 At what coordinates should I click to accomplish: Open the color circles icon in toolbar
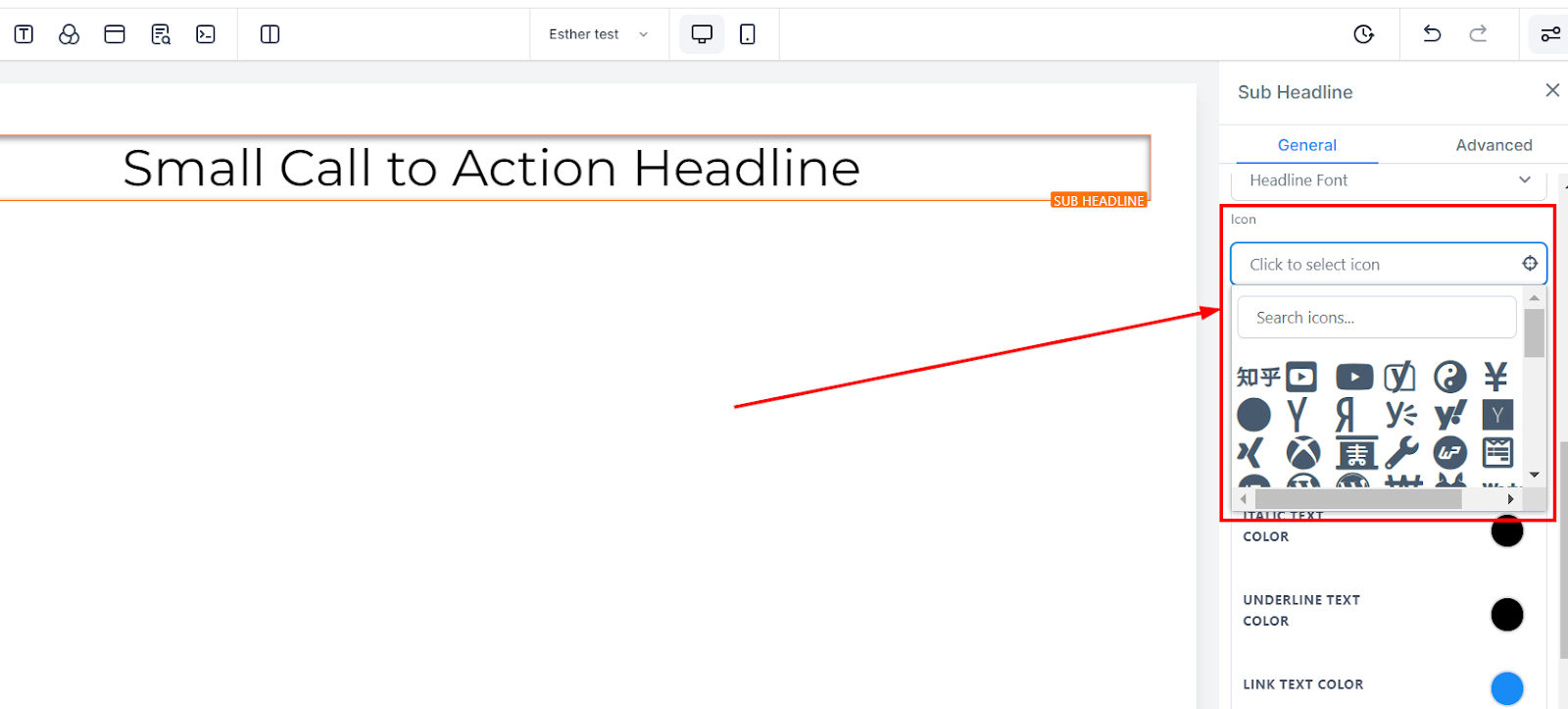69,34
